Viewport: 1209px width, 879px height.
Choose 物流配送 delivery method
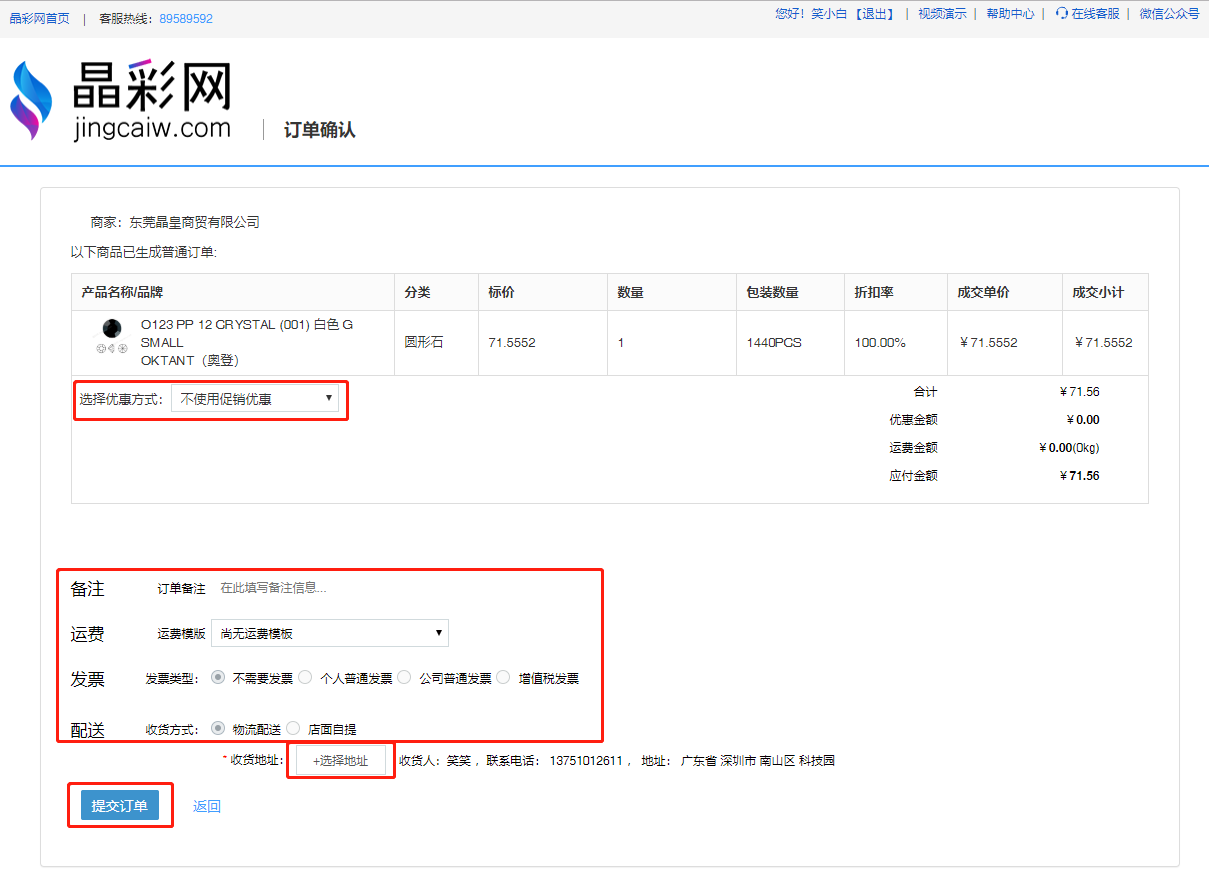point(218,728)
